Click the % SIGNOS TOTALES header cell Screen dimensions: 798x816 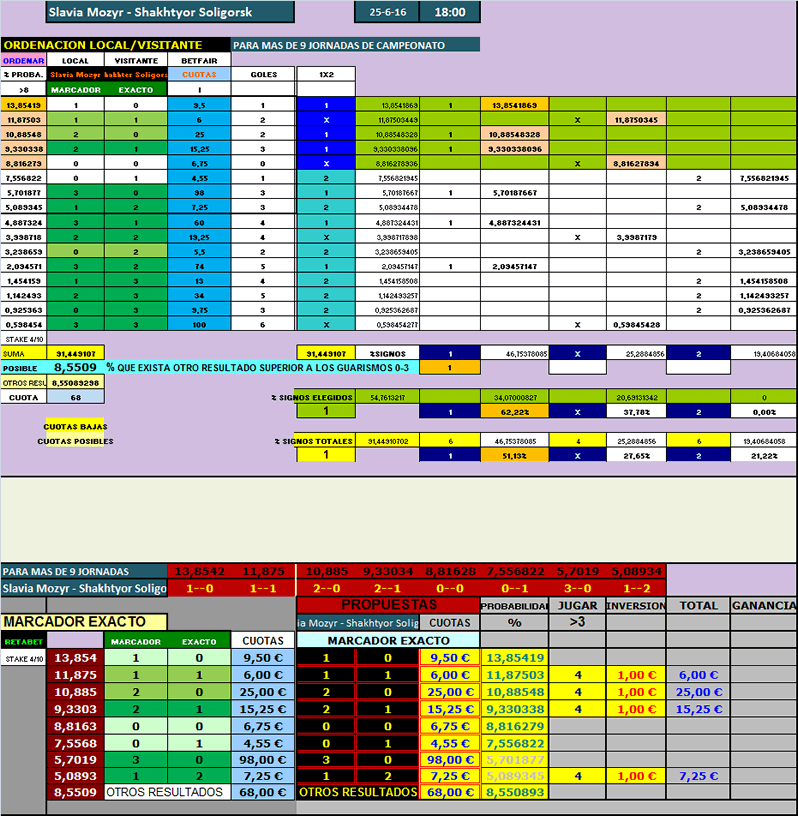pyautogui.click(x=314, y=441)
